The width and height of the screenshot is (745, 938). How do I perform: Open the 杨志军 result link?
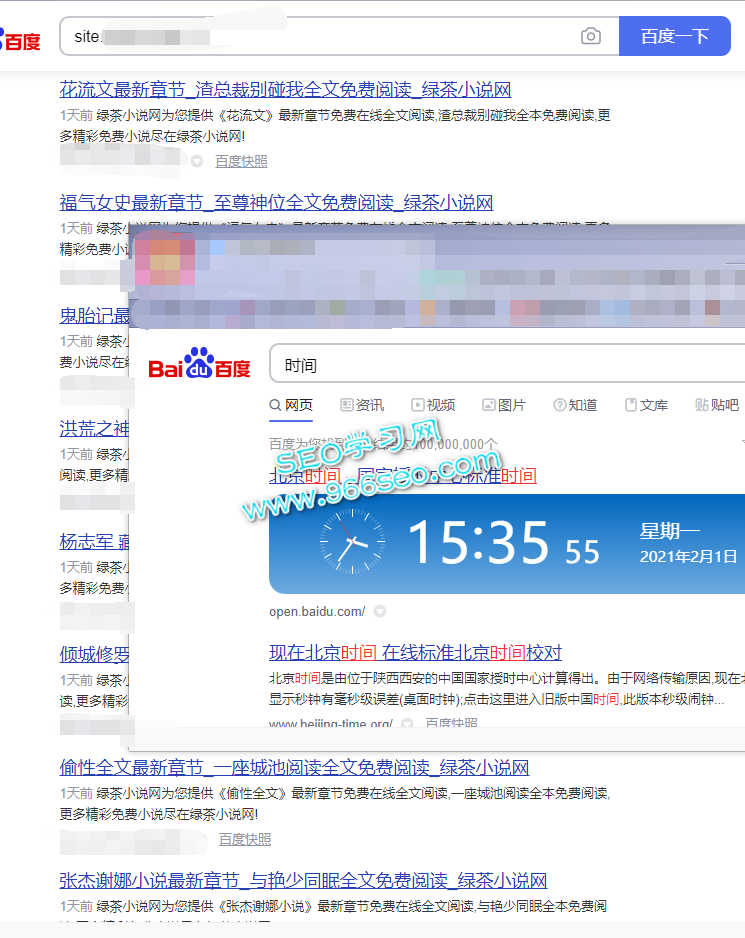pos(94,542)
